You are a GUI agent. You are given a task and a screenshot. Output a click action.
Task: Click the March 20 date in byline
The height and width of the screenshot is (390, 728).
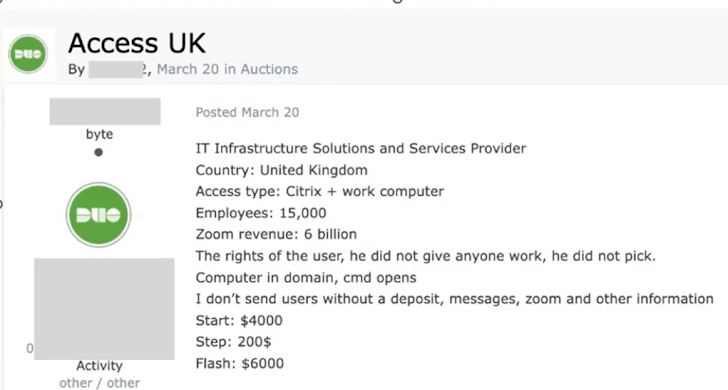pos(188,69)
